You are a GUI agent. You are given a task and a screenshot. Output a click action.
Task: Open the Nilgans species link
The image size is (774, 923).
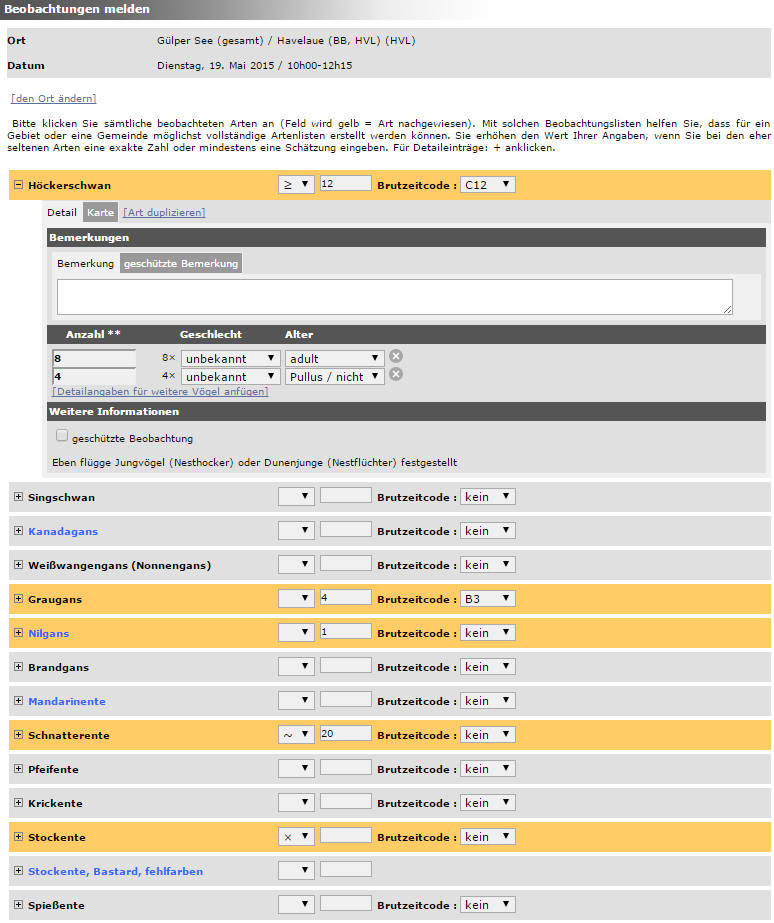48,633
